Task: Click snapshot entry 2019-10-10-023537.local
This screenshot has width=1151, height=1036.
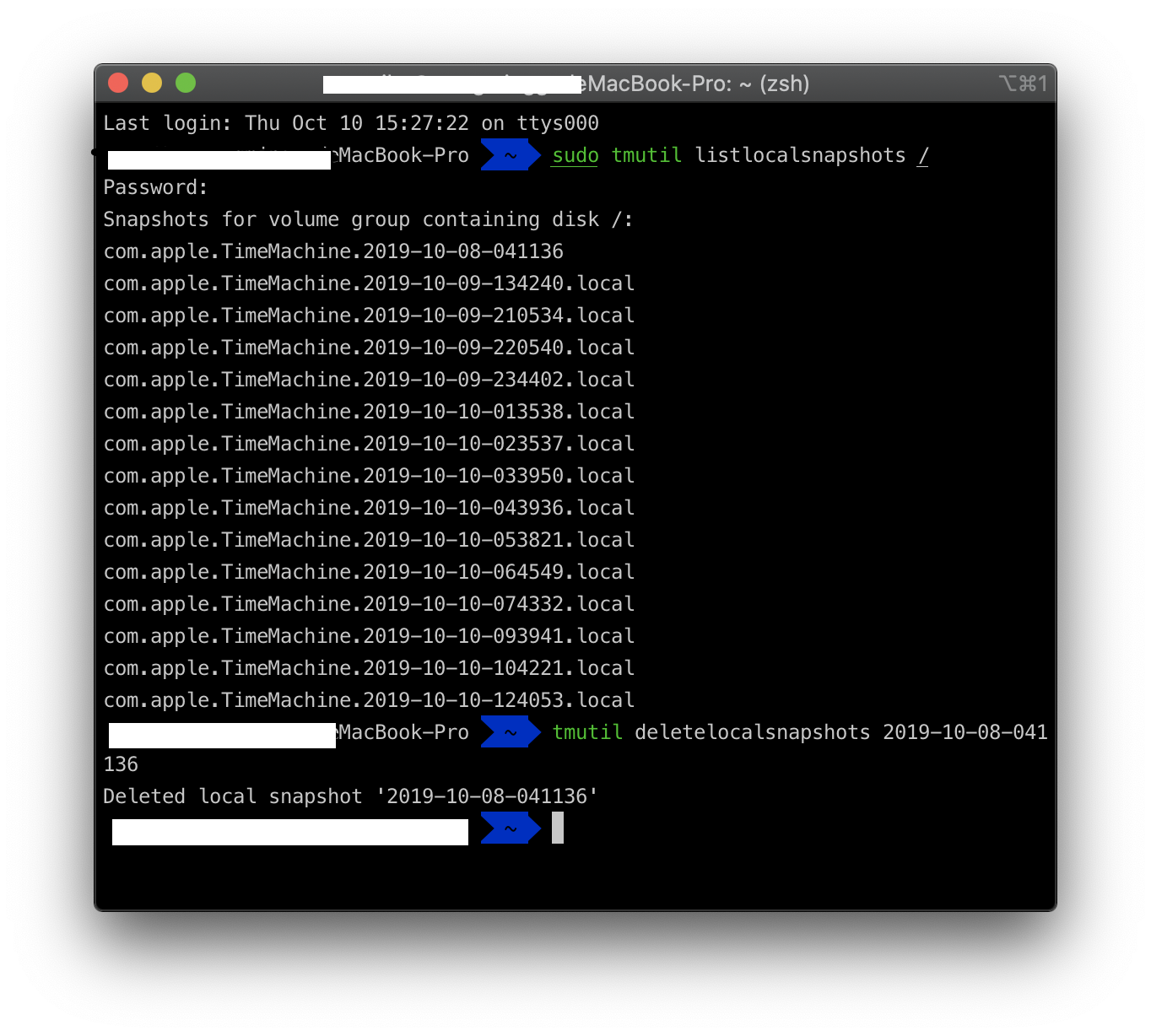Action: point(369,444)
